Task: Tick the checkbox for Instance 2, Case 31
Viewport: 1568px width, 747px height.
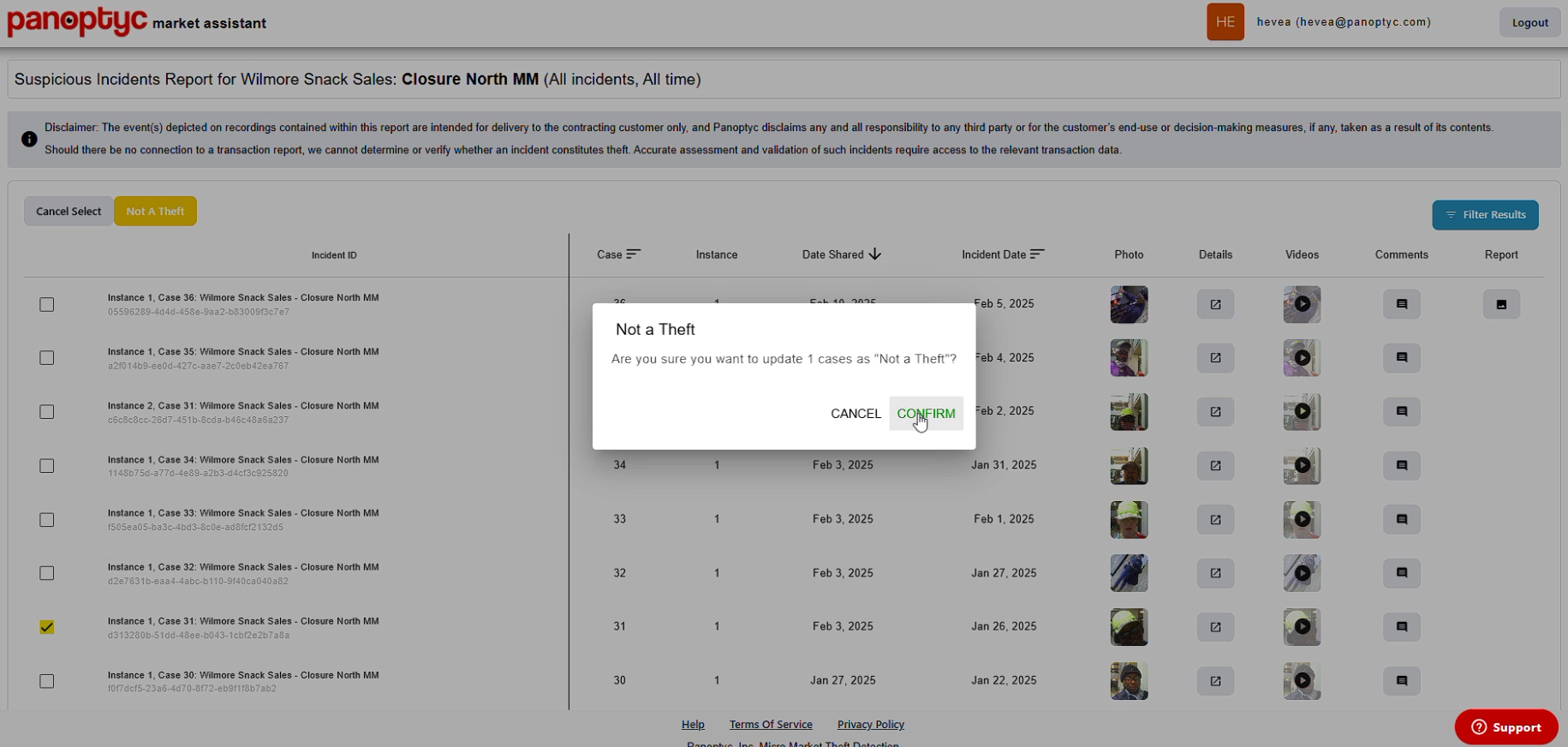Action: click(x=47, y=412)
